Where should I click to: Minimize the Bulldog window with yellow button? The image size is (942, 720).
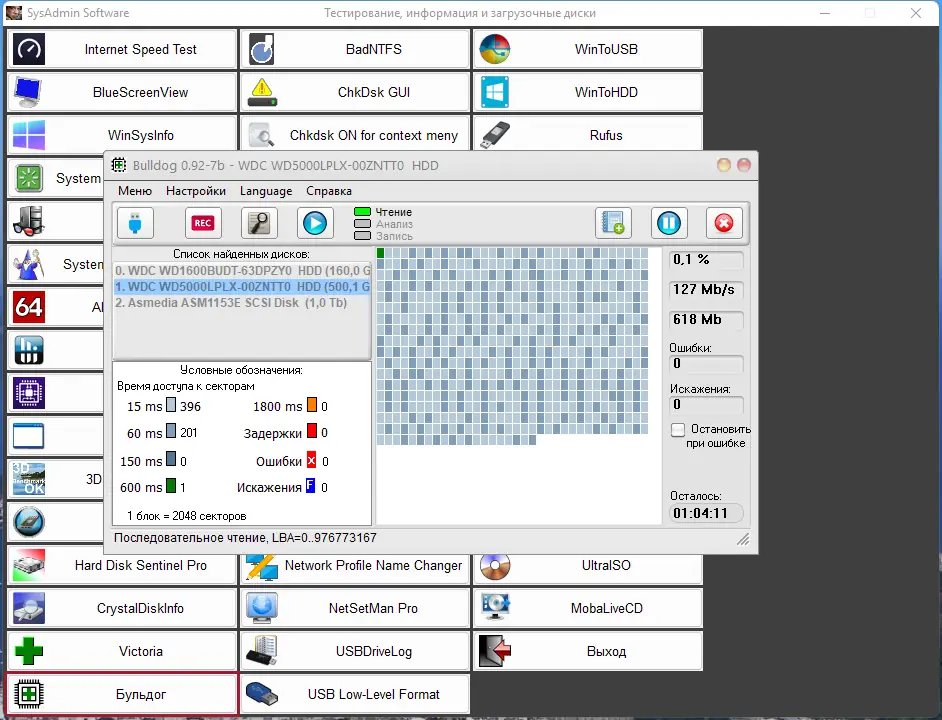723,165
